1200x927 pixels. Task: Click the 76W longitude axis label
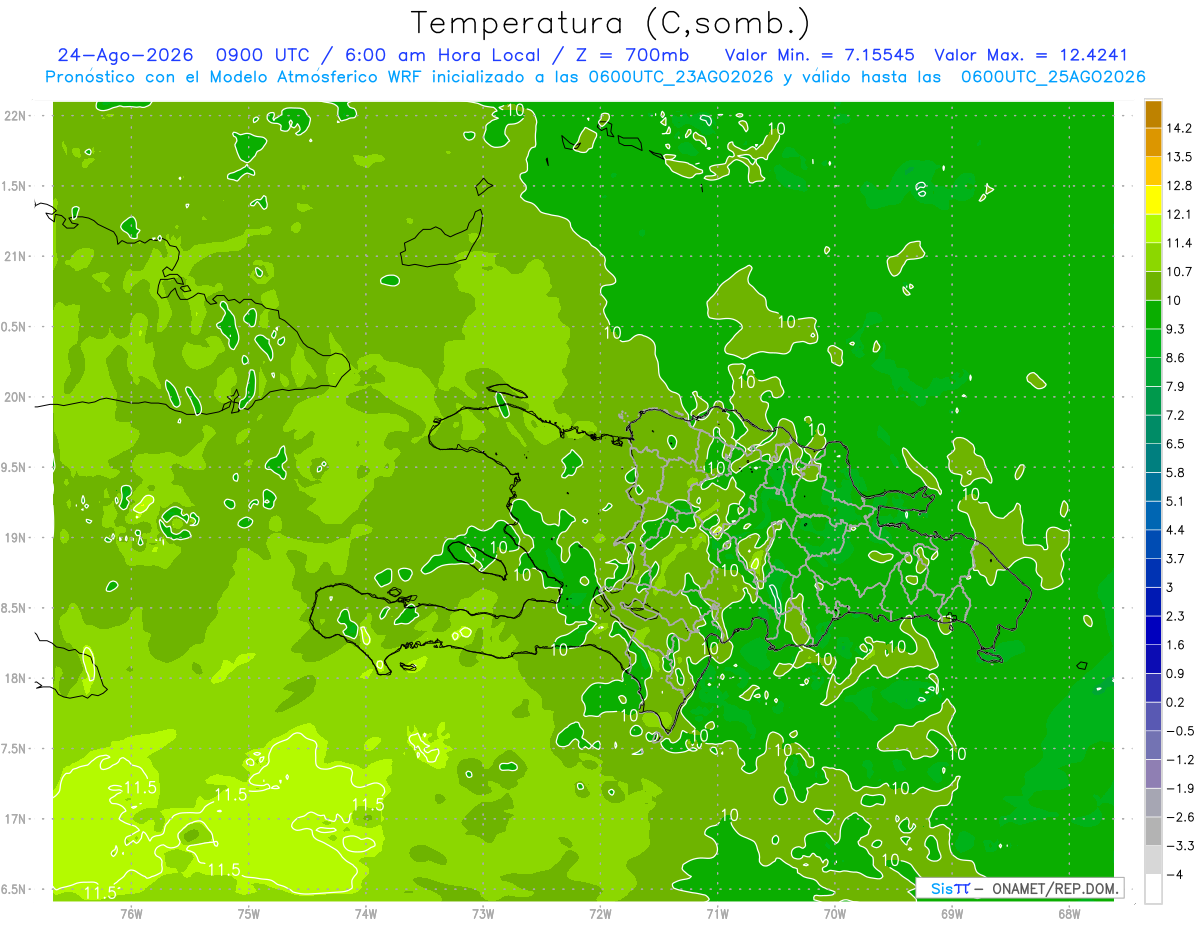[131, 914]
